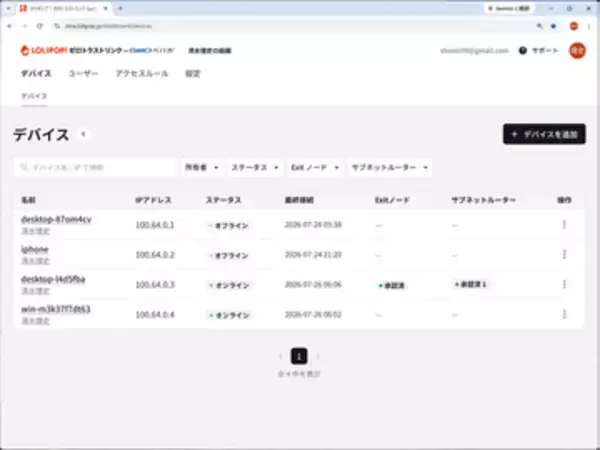Open device win-m3k37f7dt63
600x450 pixels.
point(56,309)
